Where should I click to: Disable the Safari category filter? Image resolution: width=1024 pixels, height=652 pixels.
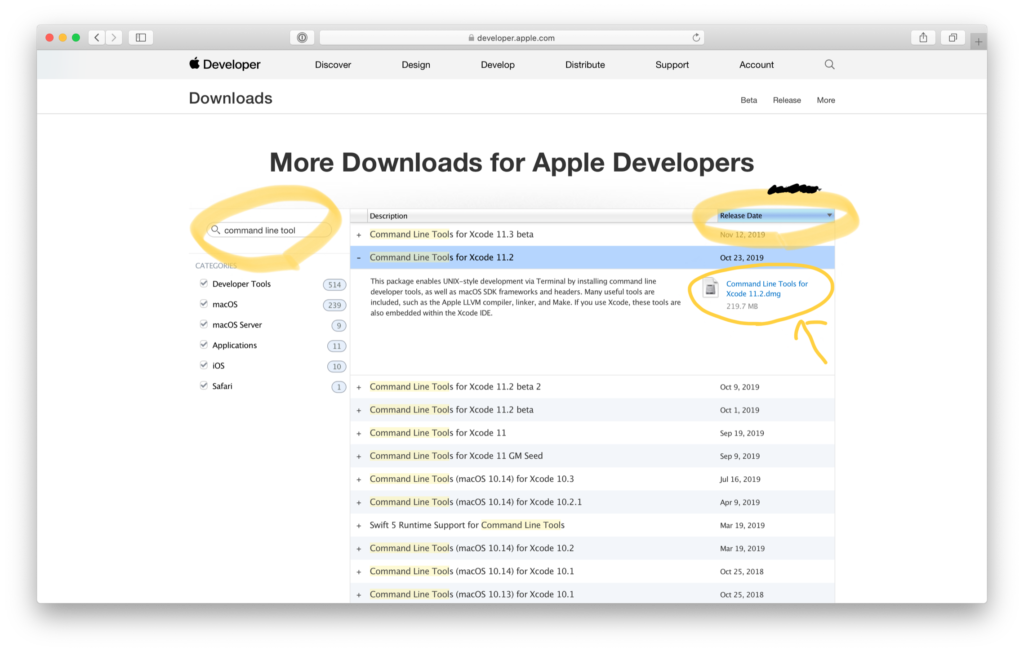[x=204, y=386]
